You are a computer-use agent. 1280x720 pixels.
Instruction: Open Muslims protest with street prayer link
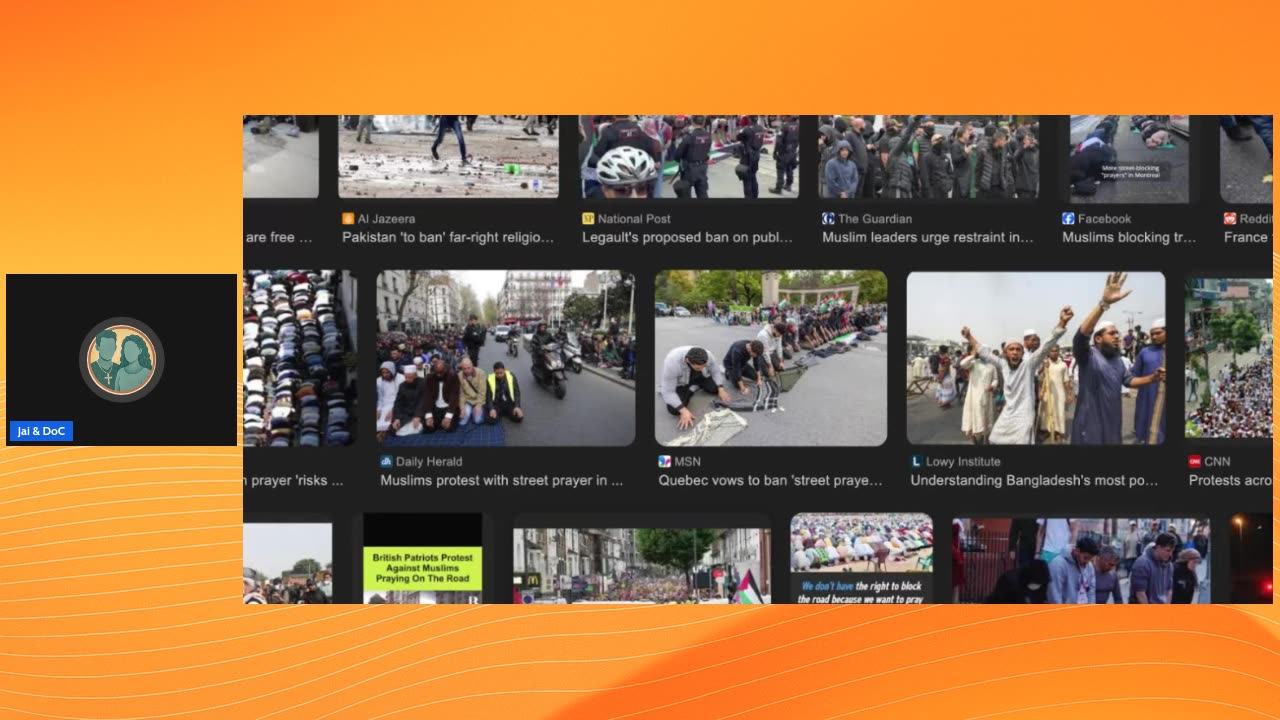point(502,480)
